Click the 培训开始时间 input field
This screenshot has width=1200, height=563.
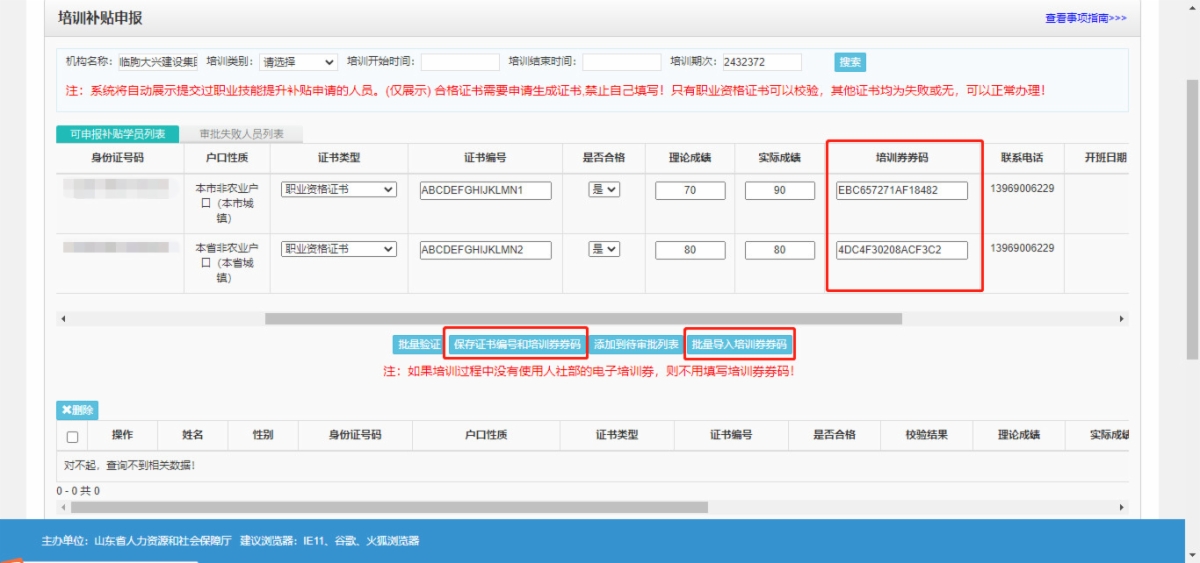point(460,62)
